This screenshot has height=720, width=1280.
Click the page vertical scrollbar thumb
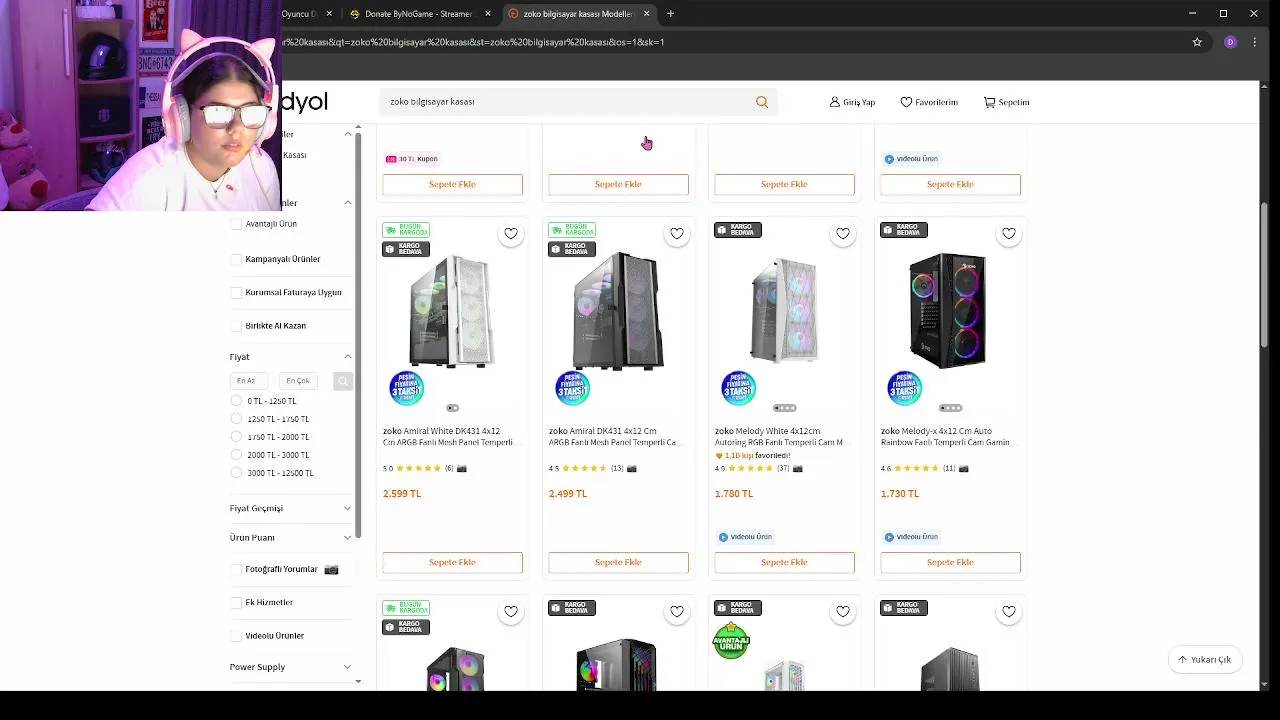(x=1264, y=275)
